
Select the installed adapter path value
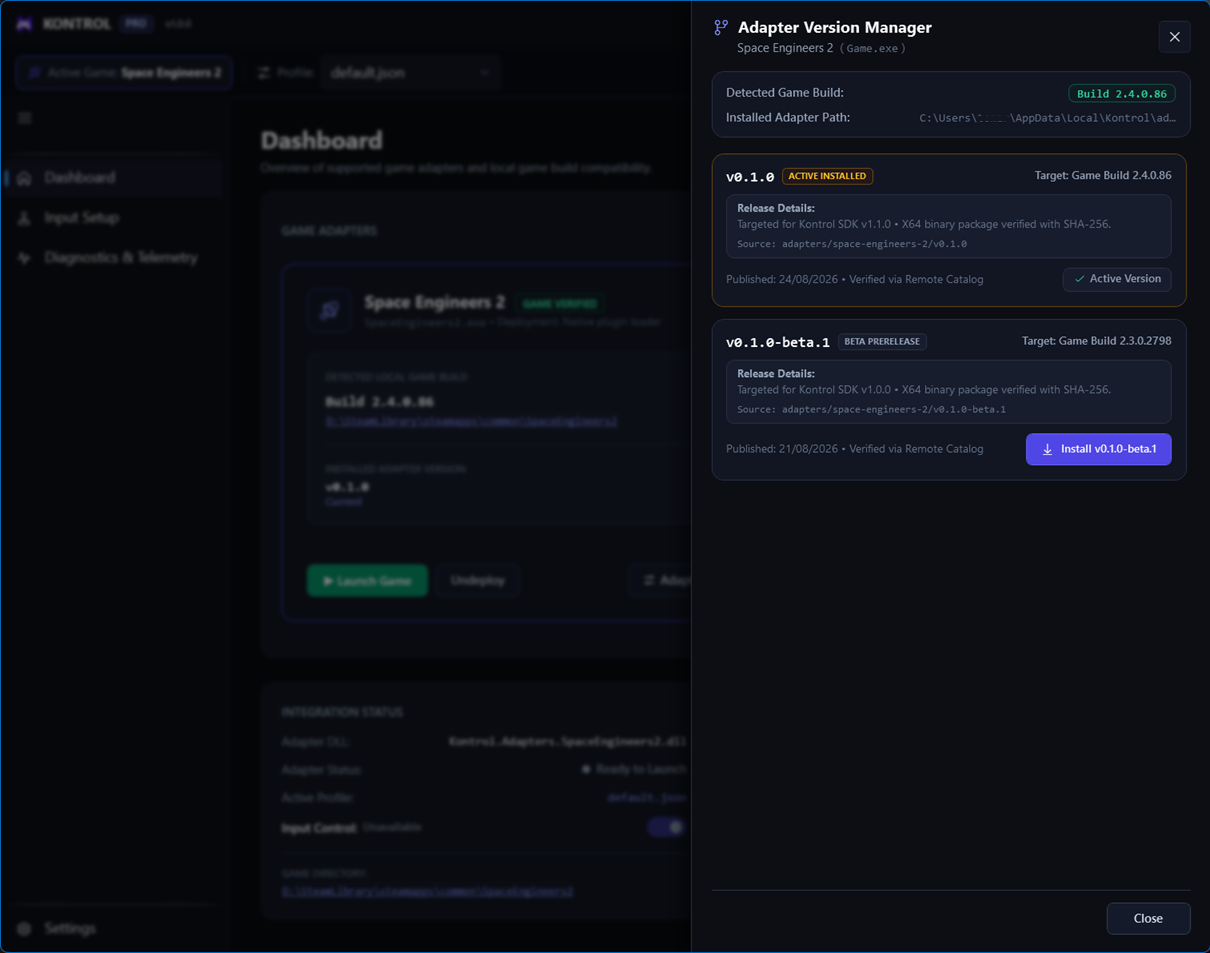pos(1048,118)
